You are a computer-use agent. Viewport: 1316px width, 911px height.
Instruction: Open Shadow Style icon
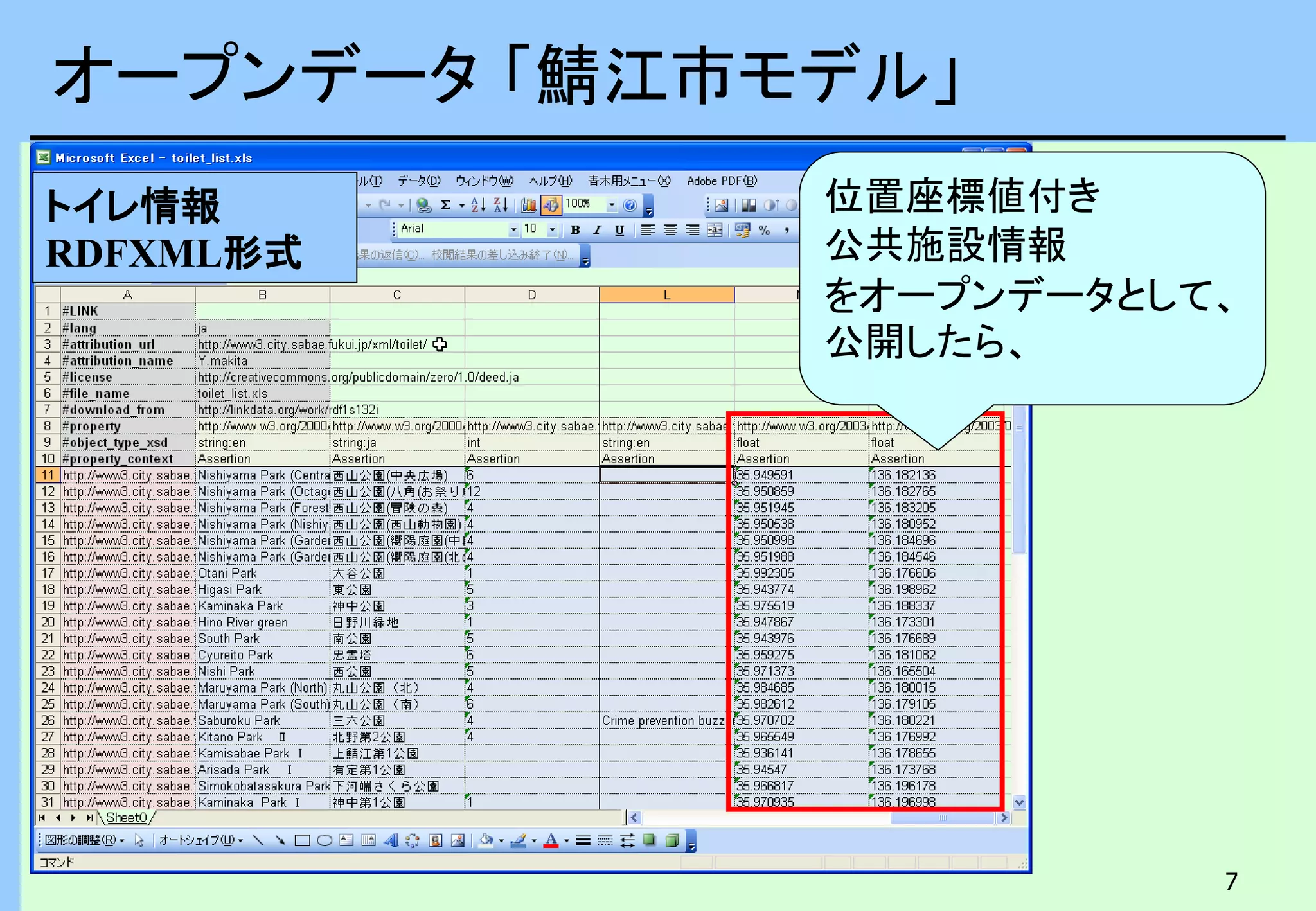(650, 840)
